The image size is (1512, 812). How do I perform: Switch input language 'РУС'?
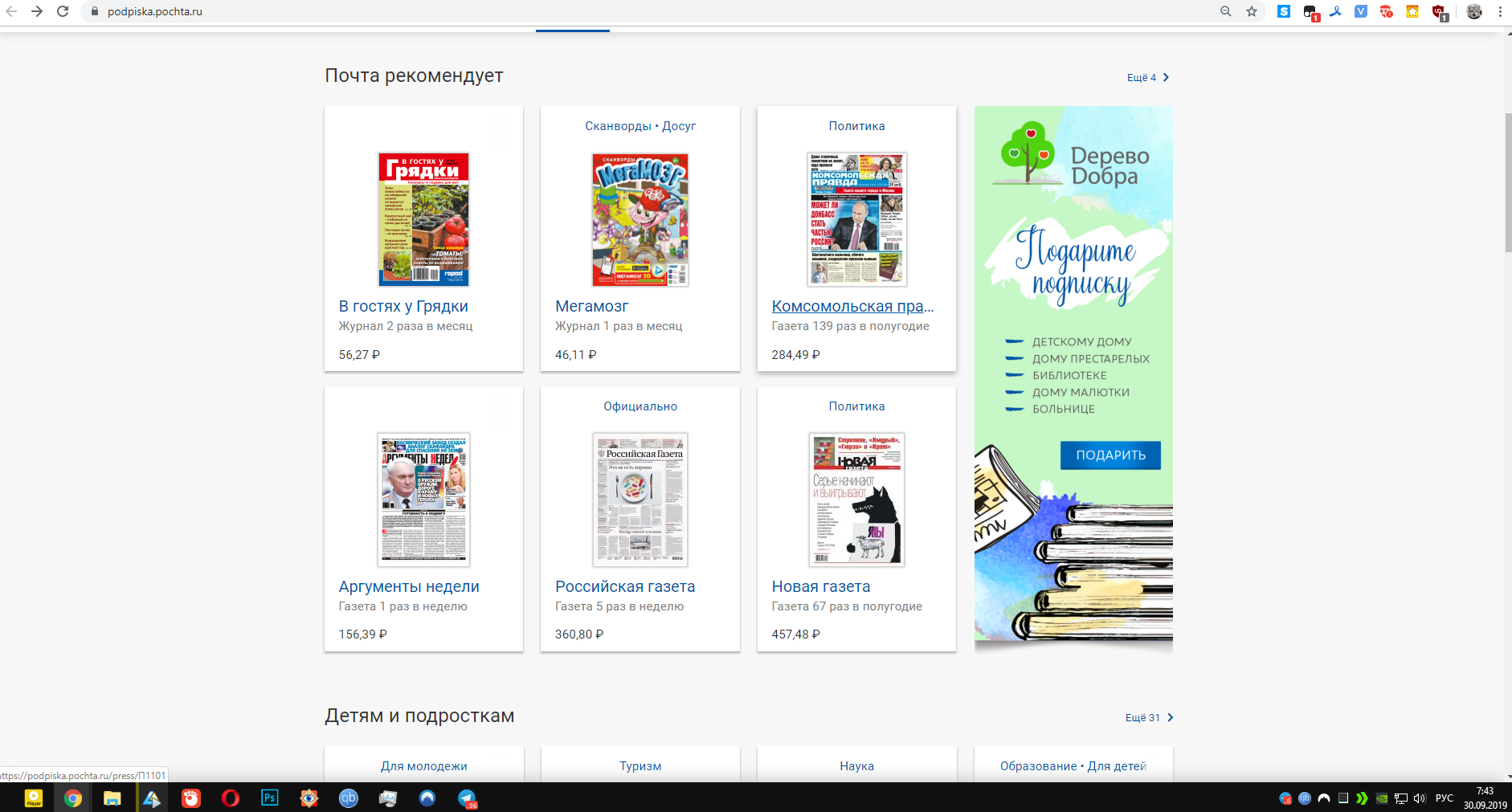[x=1445, y=798]
